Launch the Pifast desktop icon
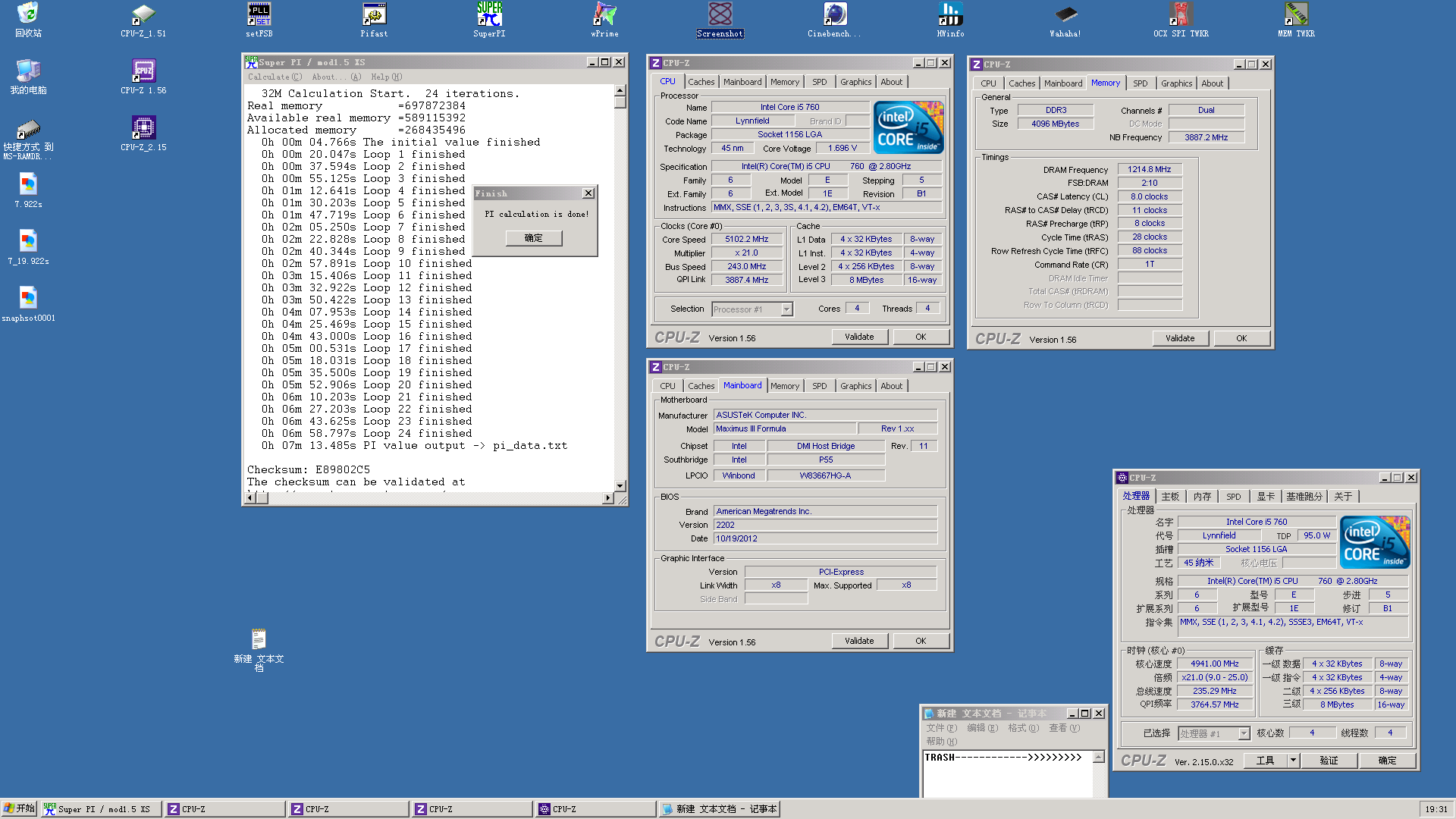Viewport: 1456px width, 819px height. (x=374, y=20)
